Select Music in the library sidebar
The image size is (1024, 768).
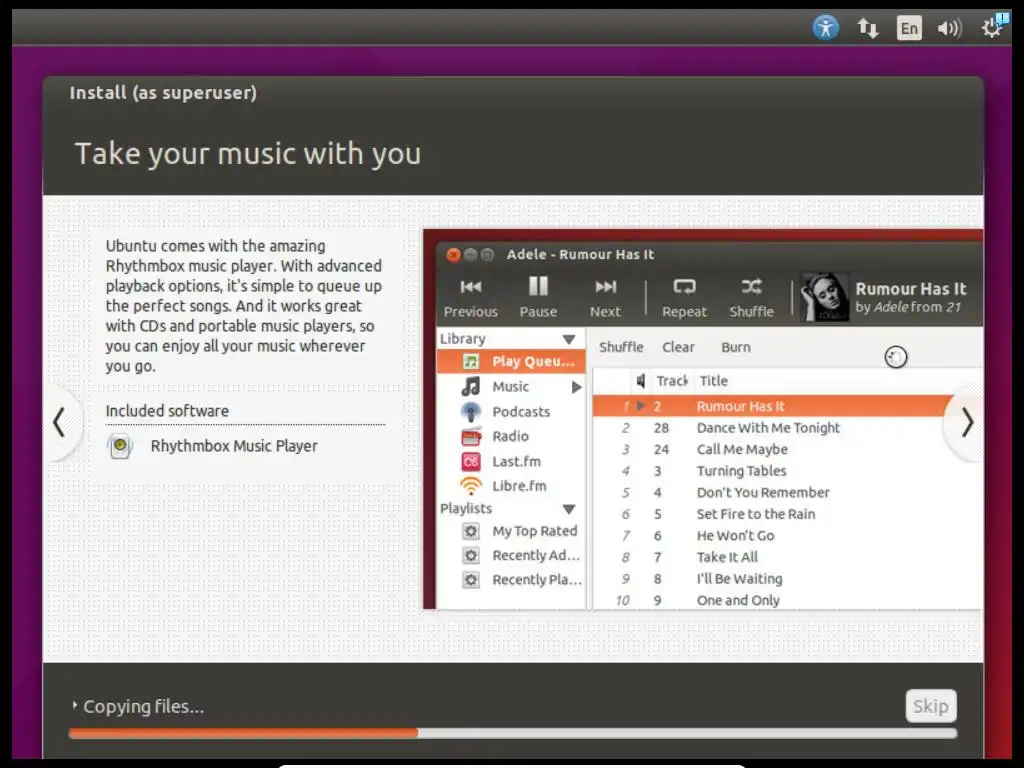point(511,387)
